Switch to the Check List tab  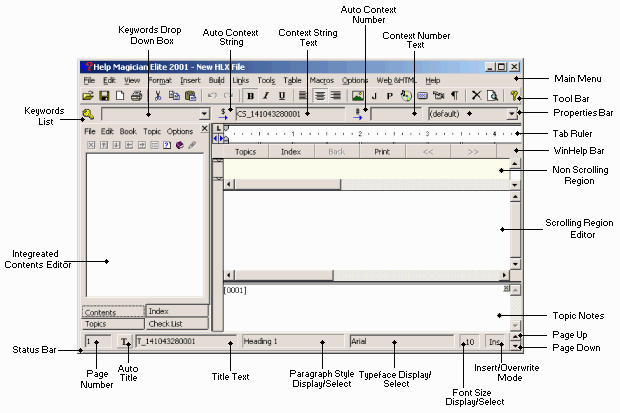pyautogui.click(x=177, y=324)
